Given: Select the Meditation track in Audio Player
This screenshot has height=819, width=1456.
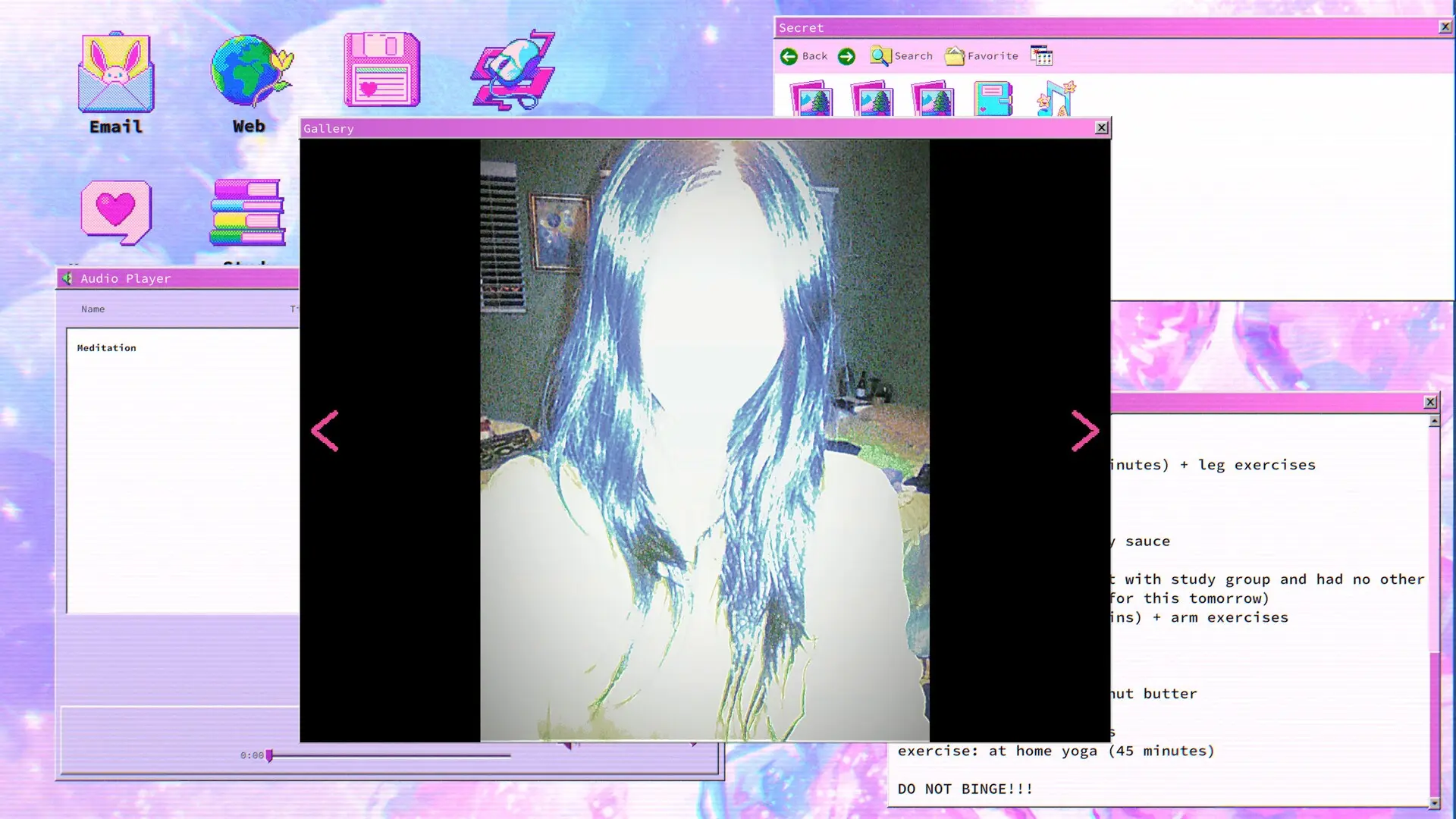Looking at the screenshot, I should [106, 348].
